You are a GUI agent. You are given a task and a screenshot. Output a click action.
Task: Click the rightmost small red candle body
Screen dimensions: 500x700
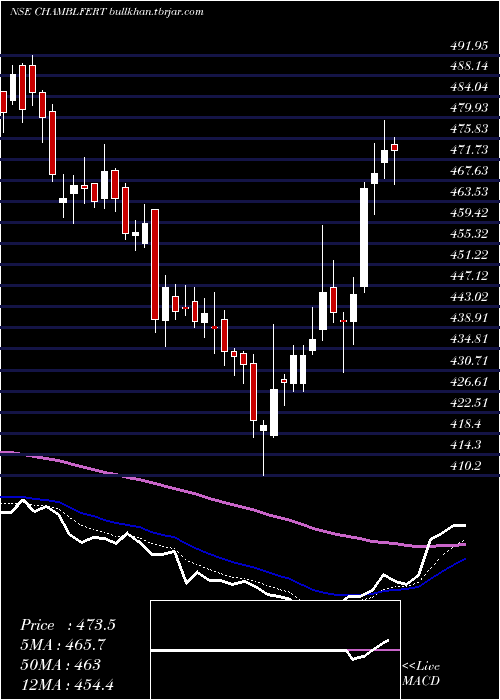[395, 148]
